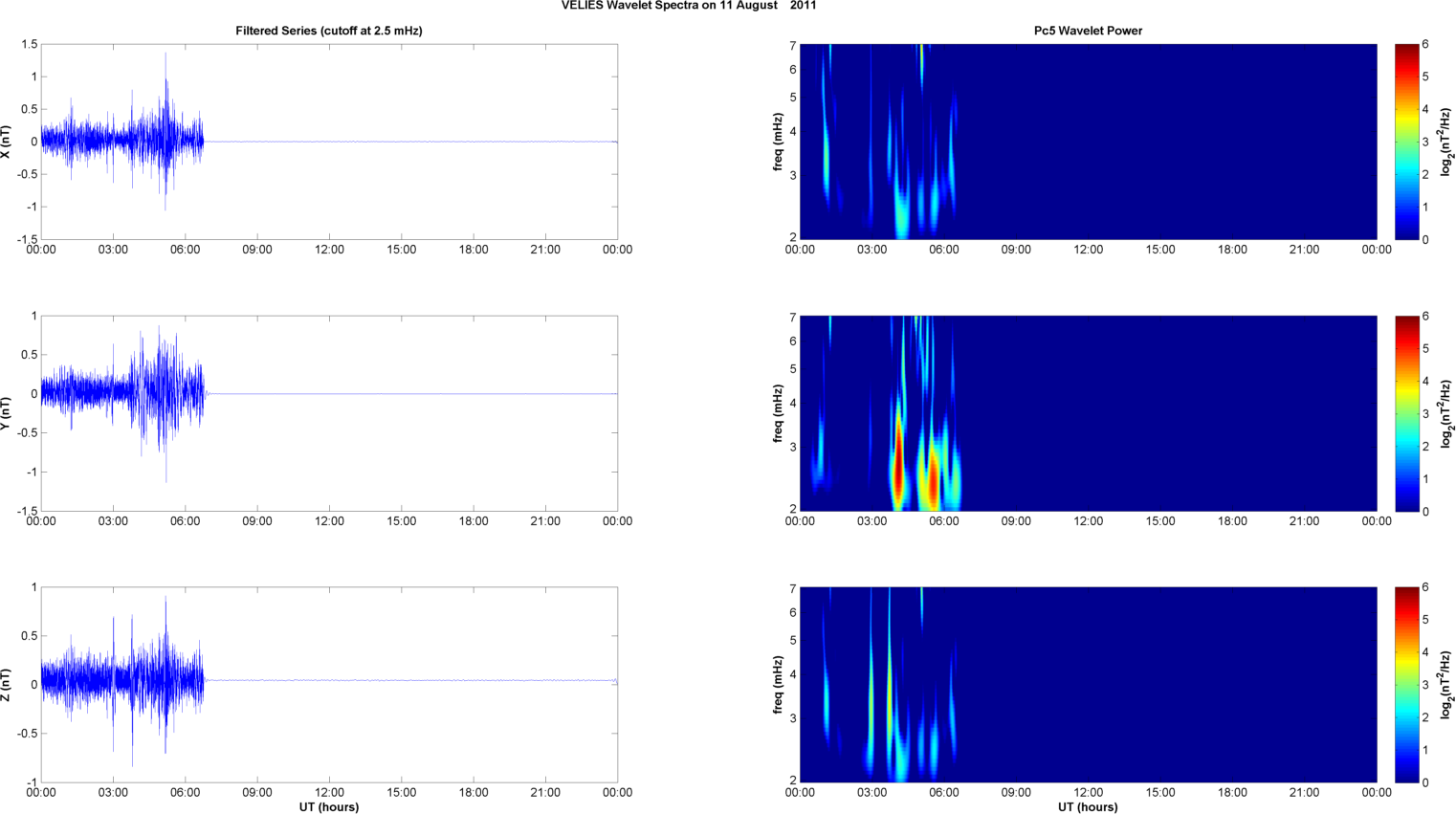Viewport: 1456px width, 814px height.
Task: Click the X component filtered time series plot
Action: pyautogui.click(x=329, y=142)
